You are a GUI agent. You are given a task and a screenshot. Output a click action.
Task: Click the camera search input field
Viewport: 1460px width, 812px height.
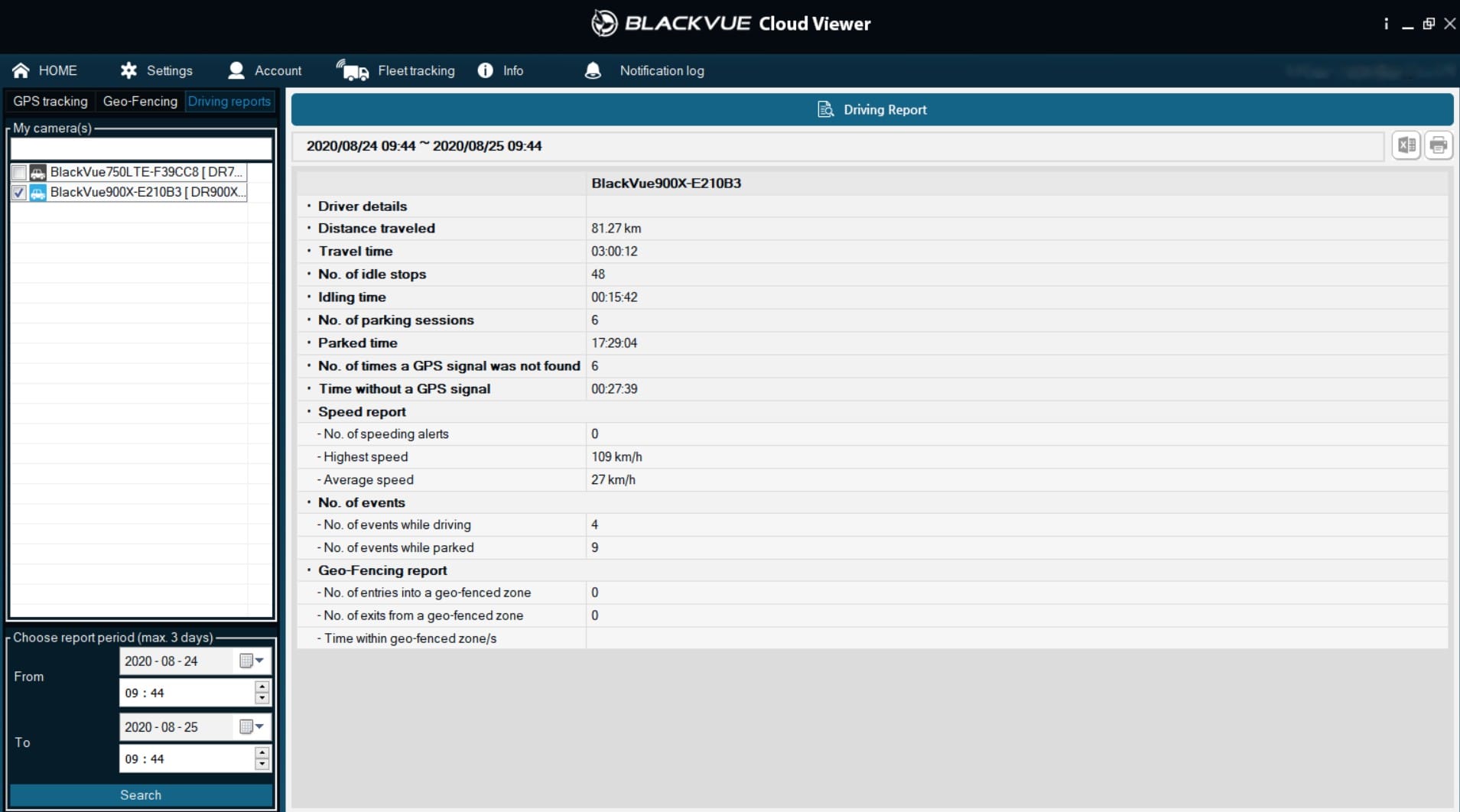(x=141, y=148)
